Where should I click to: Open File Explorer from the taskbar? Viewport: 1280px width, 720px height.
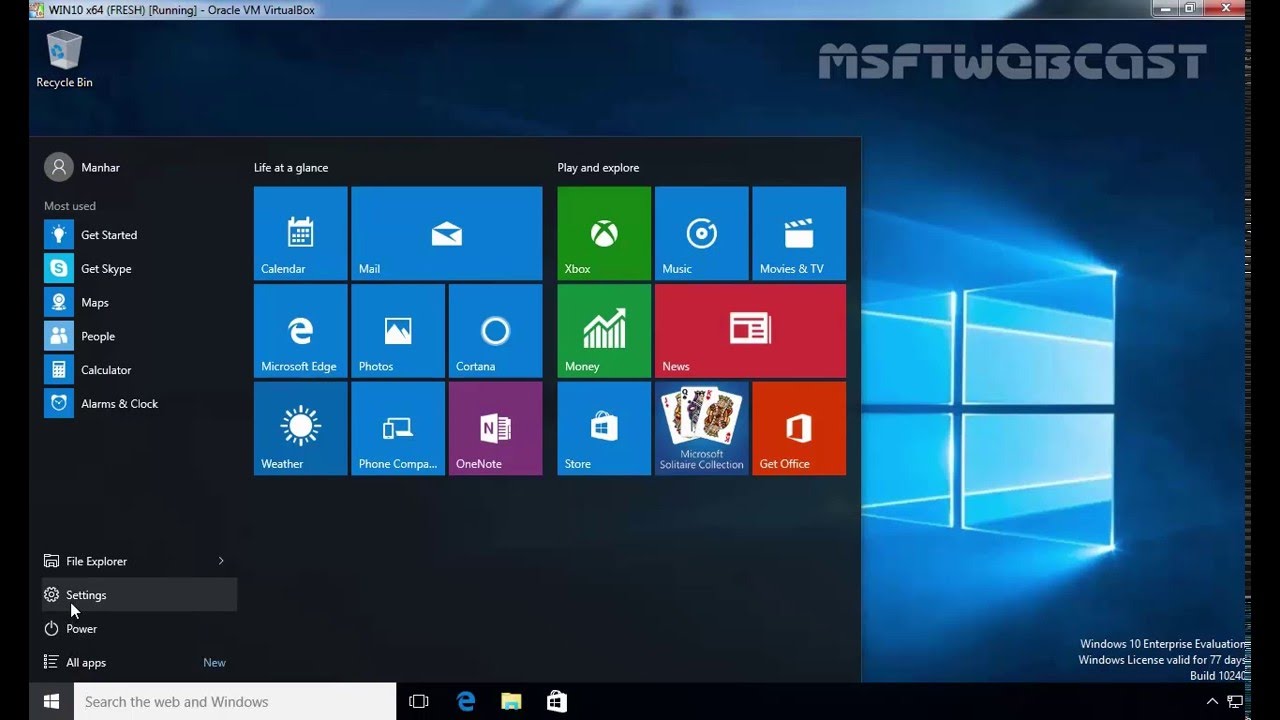[x=511, y=702]
